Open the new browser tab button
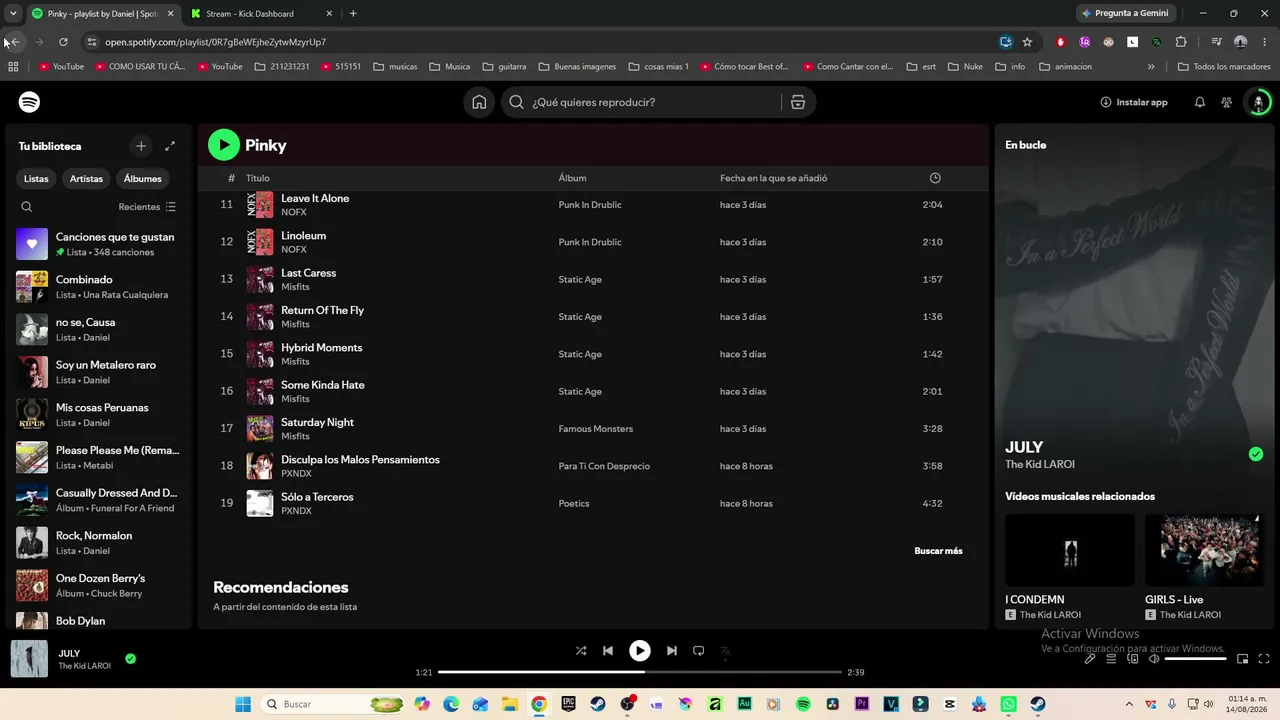Image resolution: width=1280 pixels, height=720 pixels. click(x=353, y=14)
